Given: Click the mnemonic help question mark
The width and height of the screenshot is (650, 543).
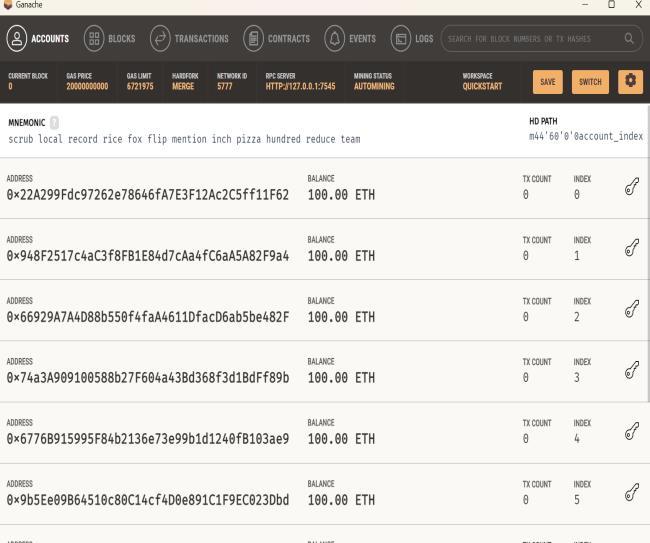Looking at the screenshot, I should pyautogui.click(x=54, y=123).
